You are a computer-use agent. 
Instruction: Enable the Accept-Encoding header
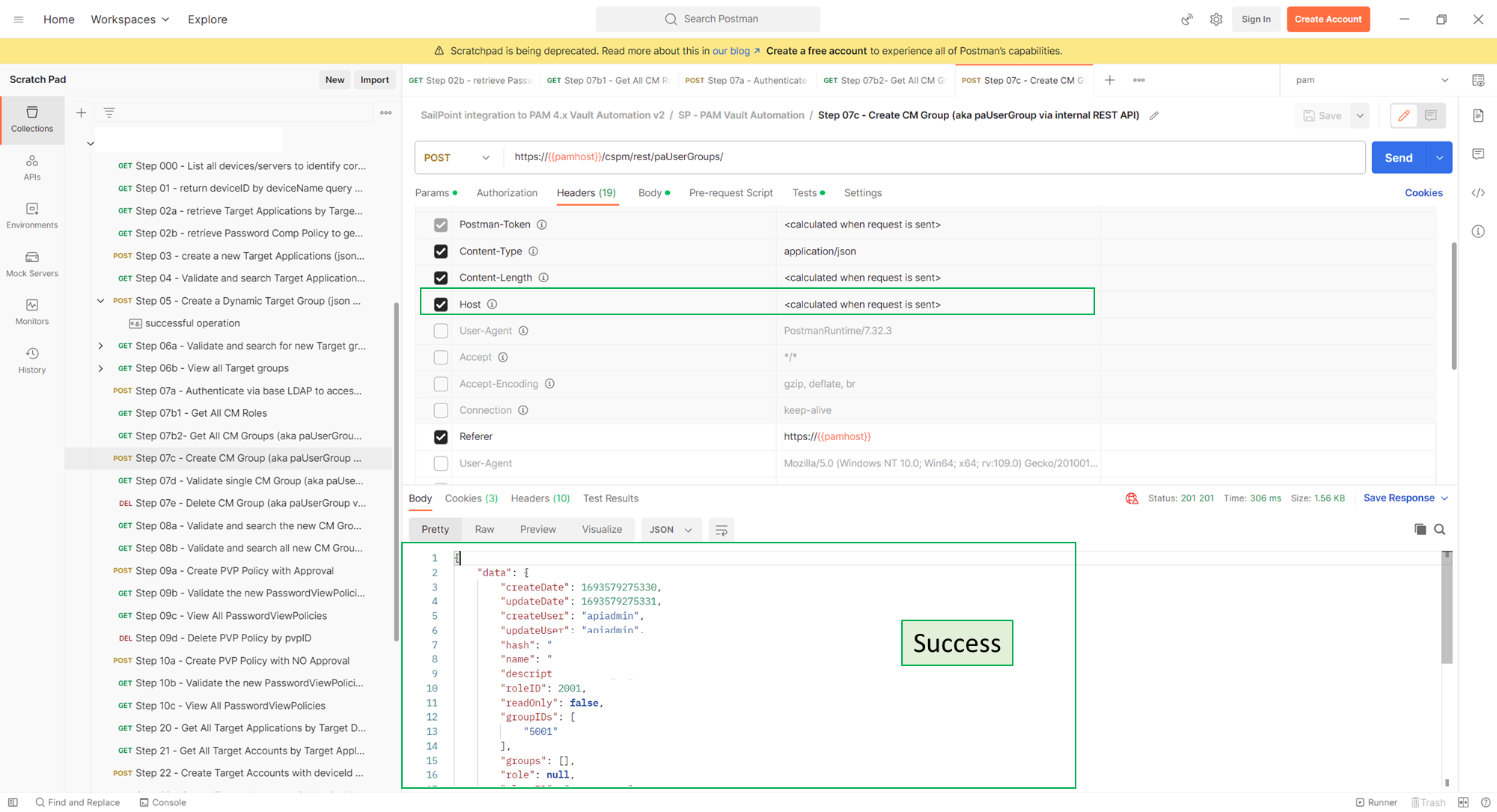click(x=441, y=384)
